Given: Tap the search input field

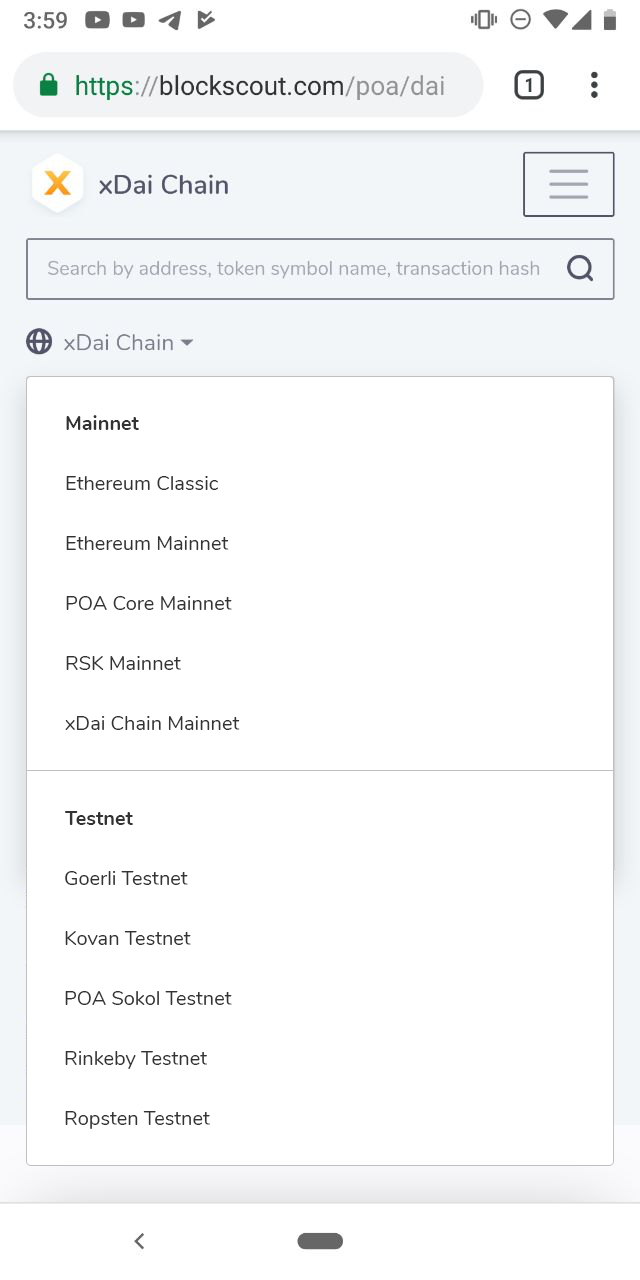Looking at the screenshot, I should click(290, 268).
